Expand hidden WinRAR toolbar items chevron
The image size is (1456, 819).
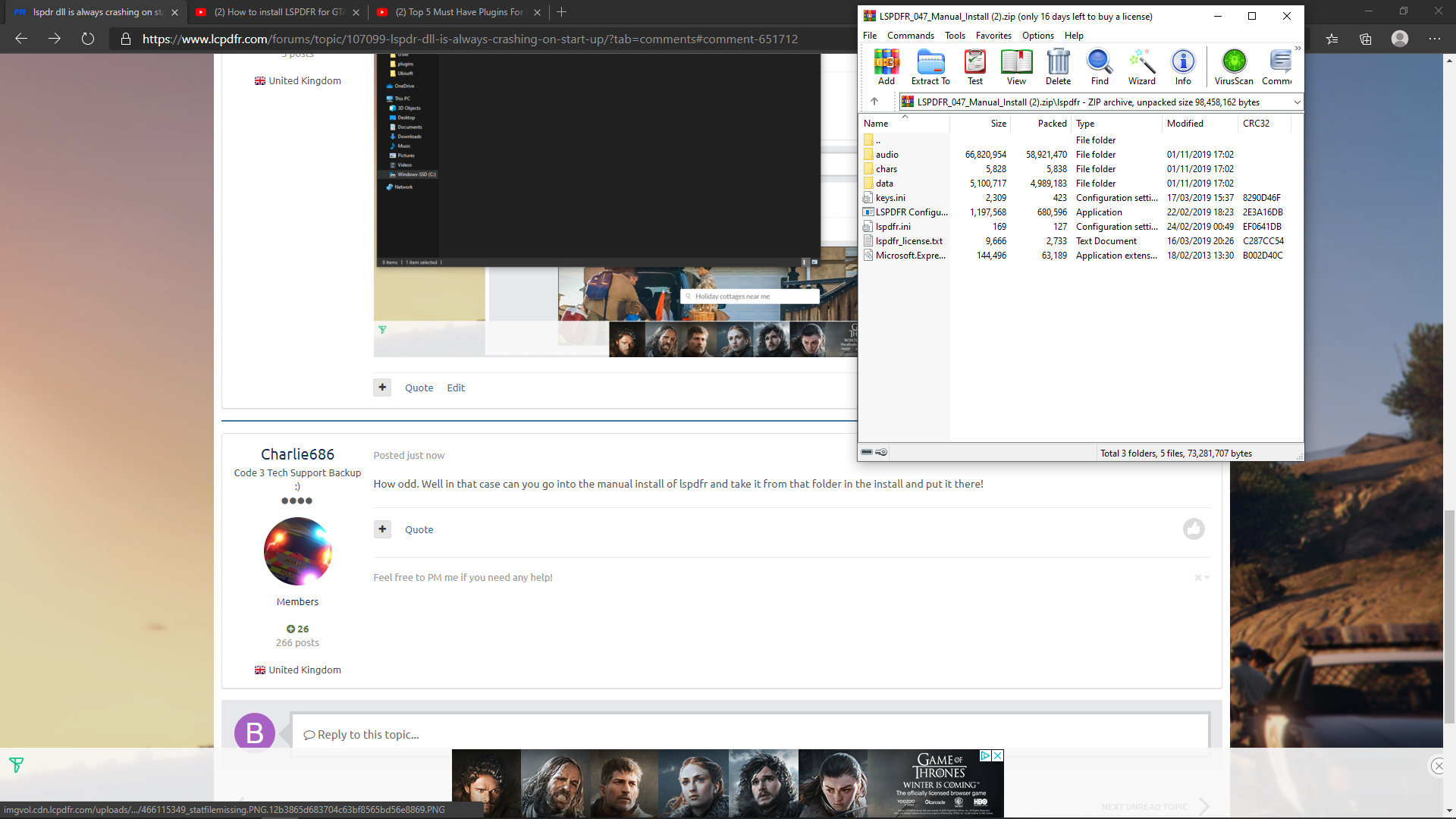click(1298, 49)
